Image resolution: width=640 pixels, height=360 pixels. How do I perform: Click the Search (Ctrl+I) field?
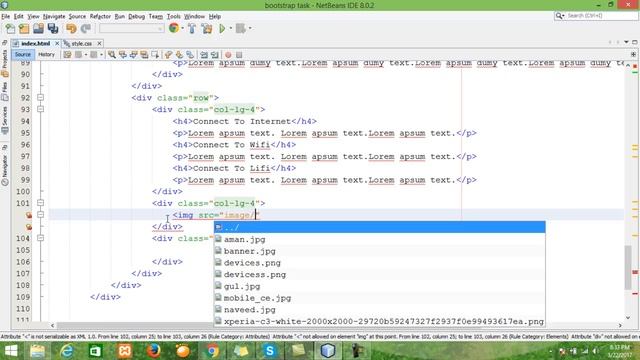pos(596,16)
